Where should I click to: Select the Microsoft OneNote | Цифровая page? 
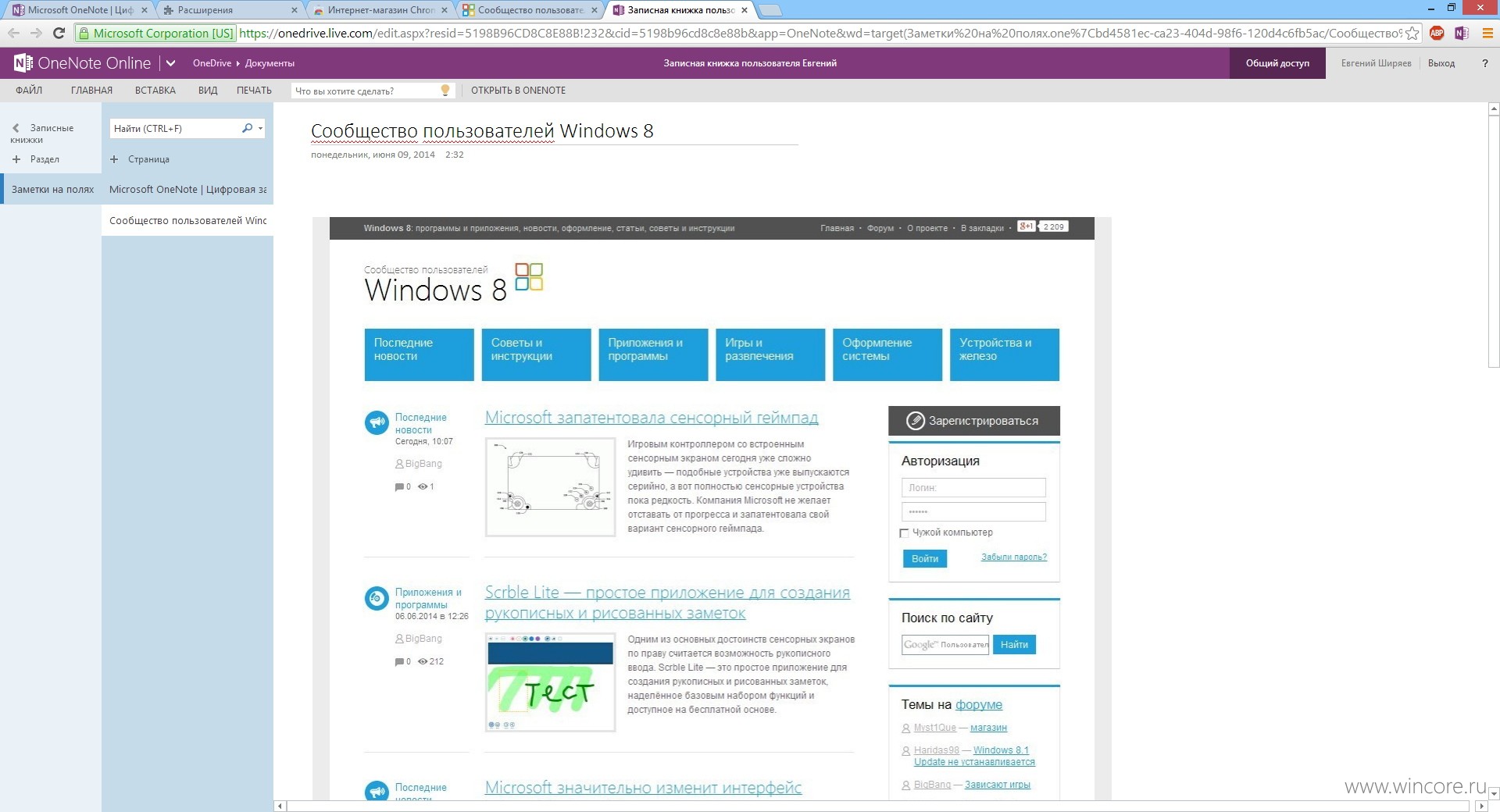pos(187,189)
